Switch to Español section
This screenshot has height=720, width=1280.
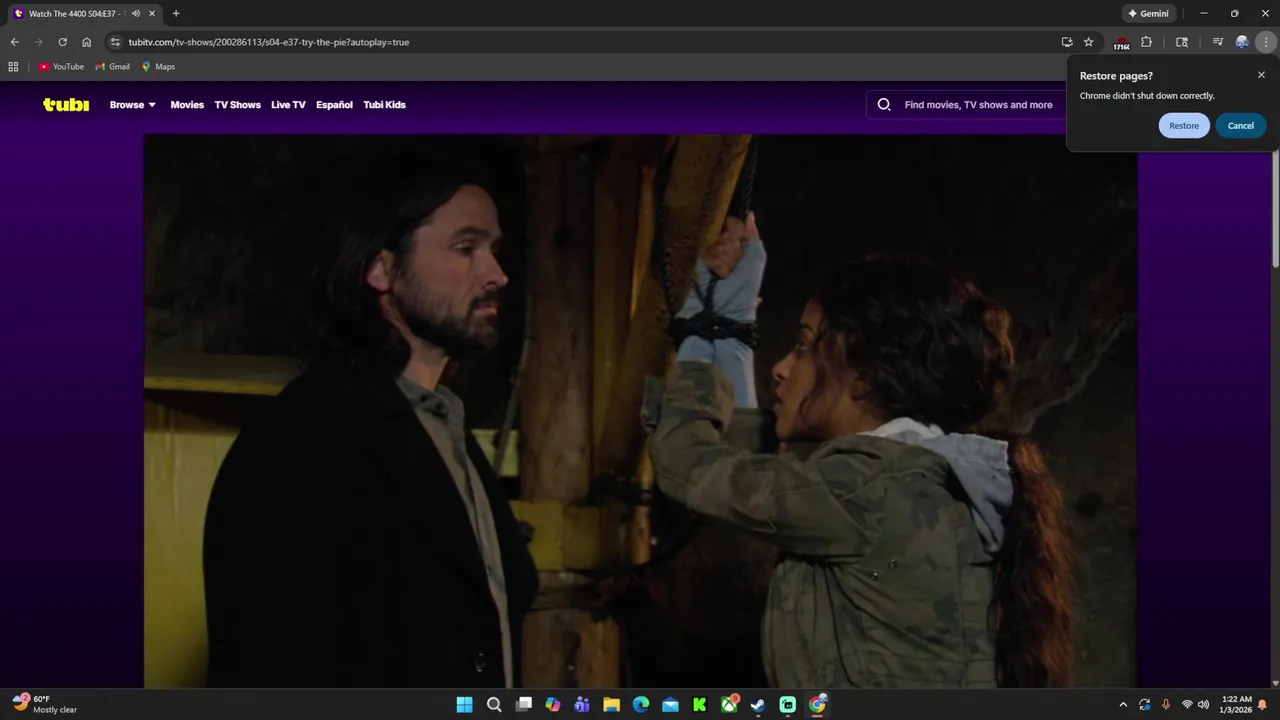(334, 104)
